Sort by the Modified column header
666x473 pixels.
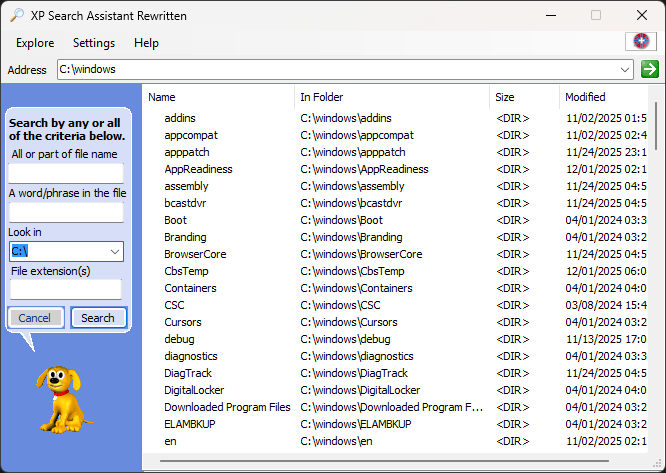[x=604, y=97]
